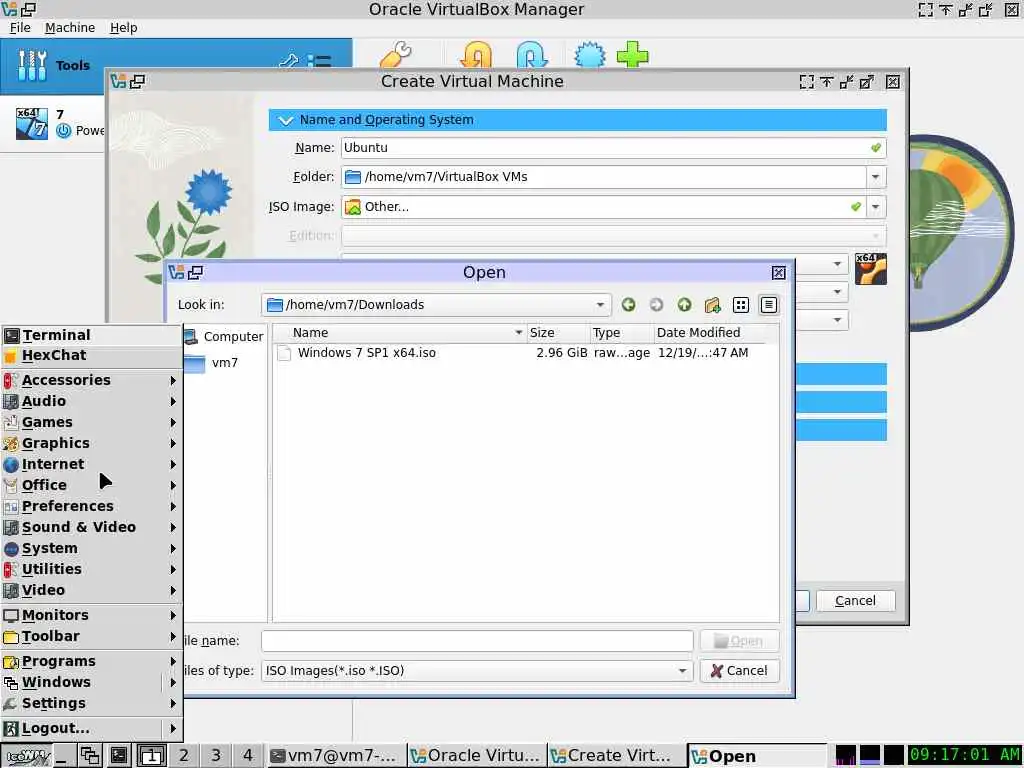The width and height of the screenshot is (1024, 768).
Task: Expand the Office submenu
Action: (x=91, y=485)
